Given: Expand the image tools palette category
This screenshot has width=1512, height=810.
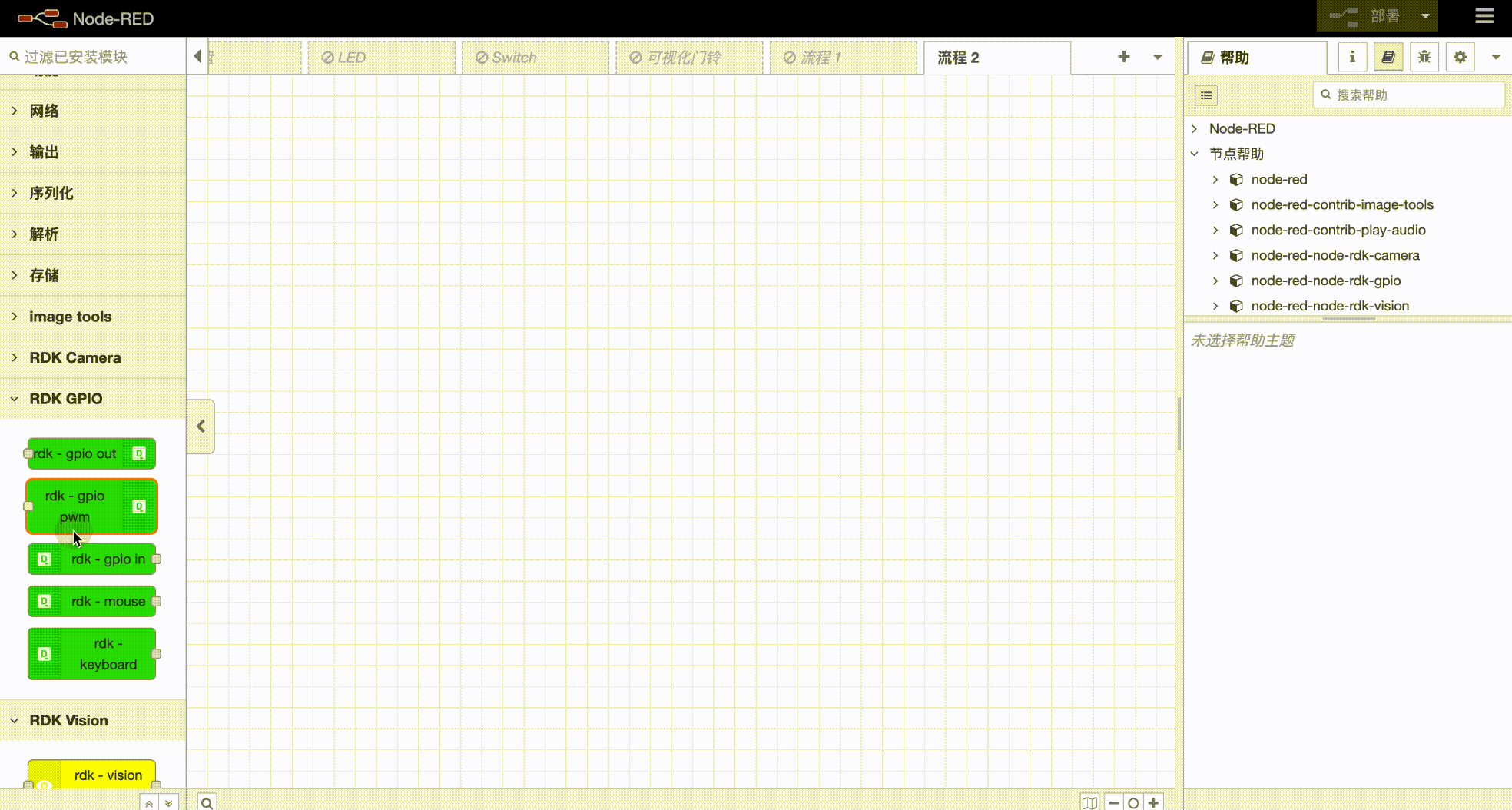Looking at the screenshot, I should click(x=92, y=317).
